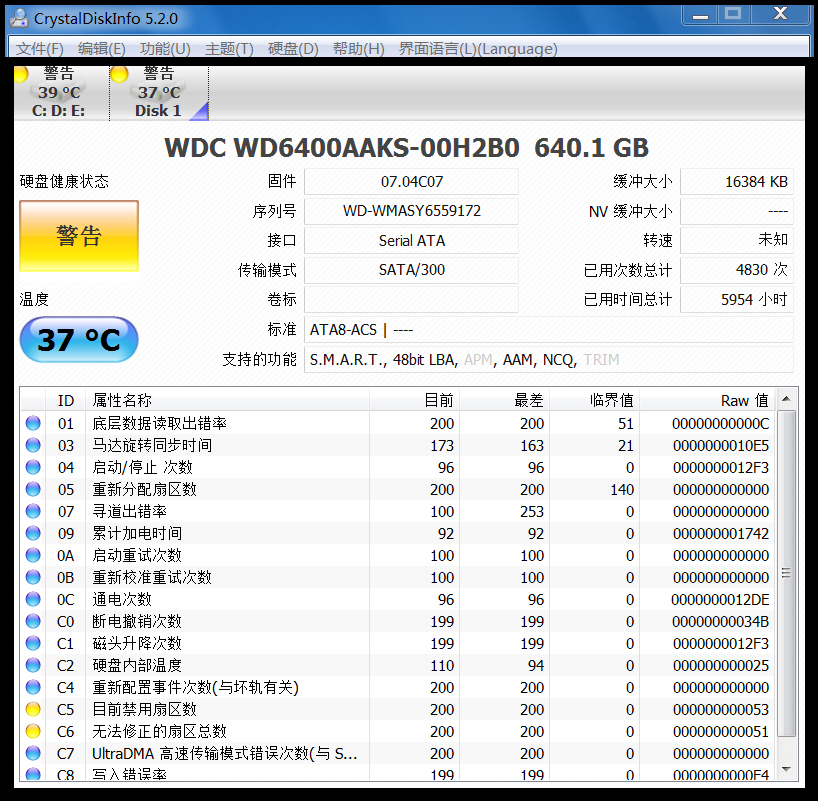Click the Raw 值 column header
This screenshot has width=818, height=801.
[x=707, y=400]
